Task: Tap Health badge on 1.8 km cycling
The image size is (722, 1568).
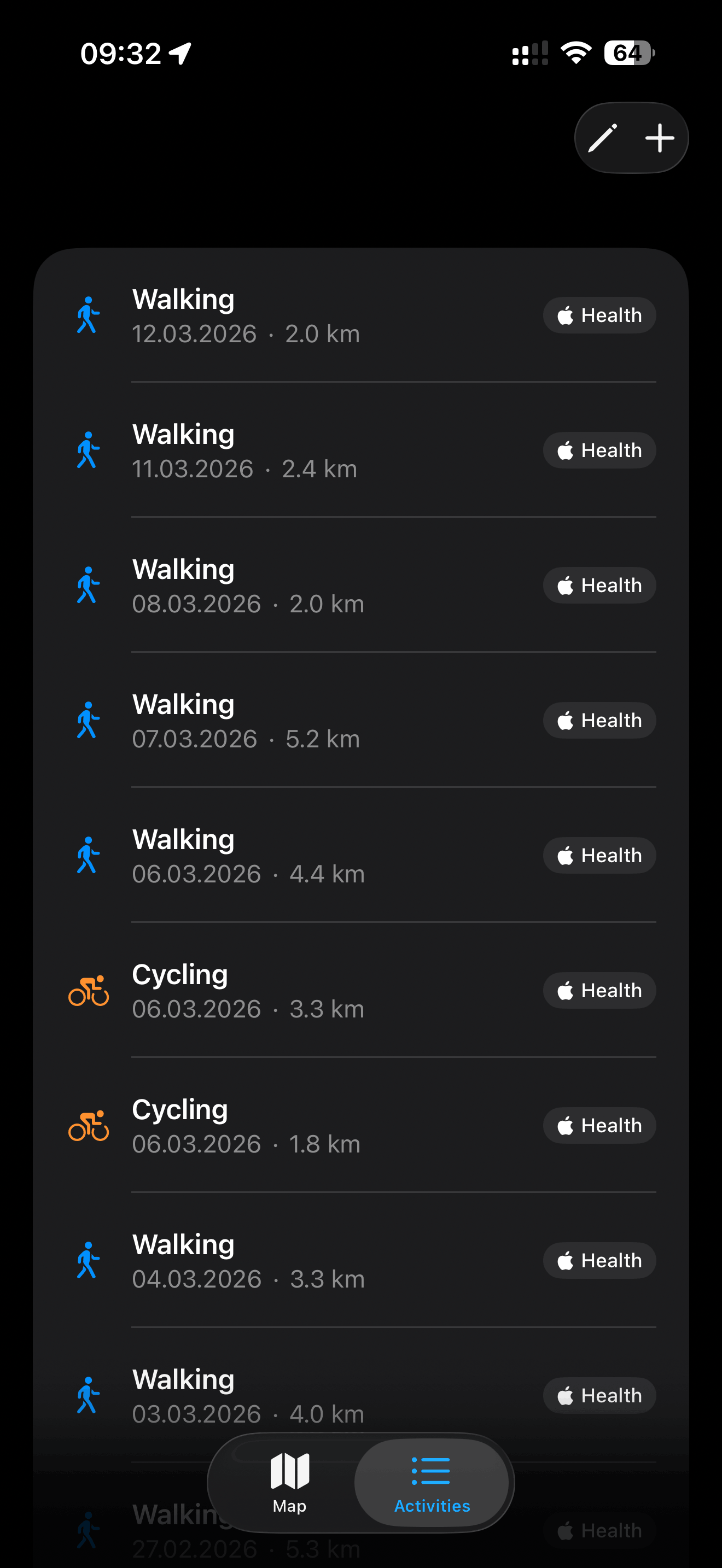Action: (x=599, y=1126)
